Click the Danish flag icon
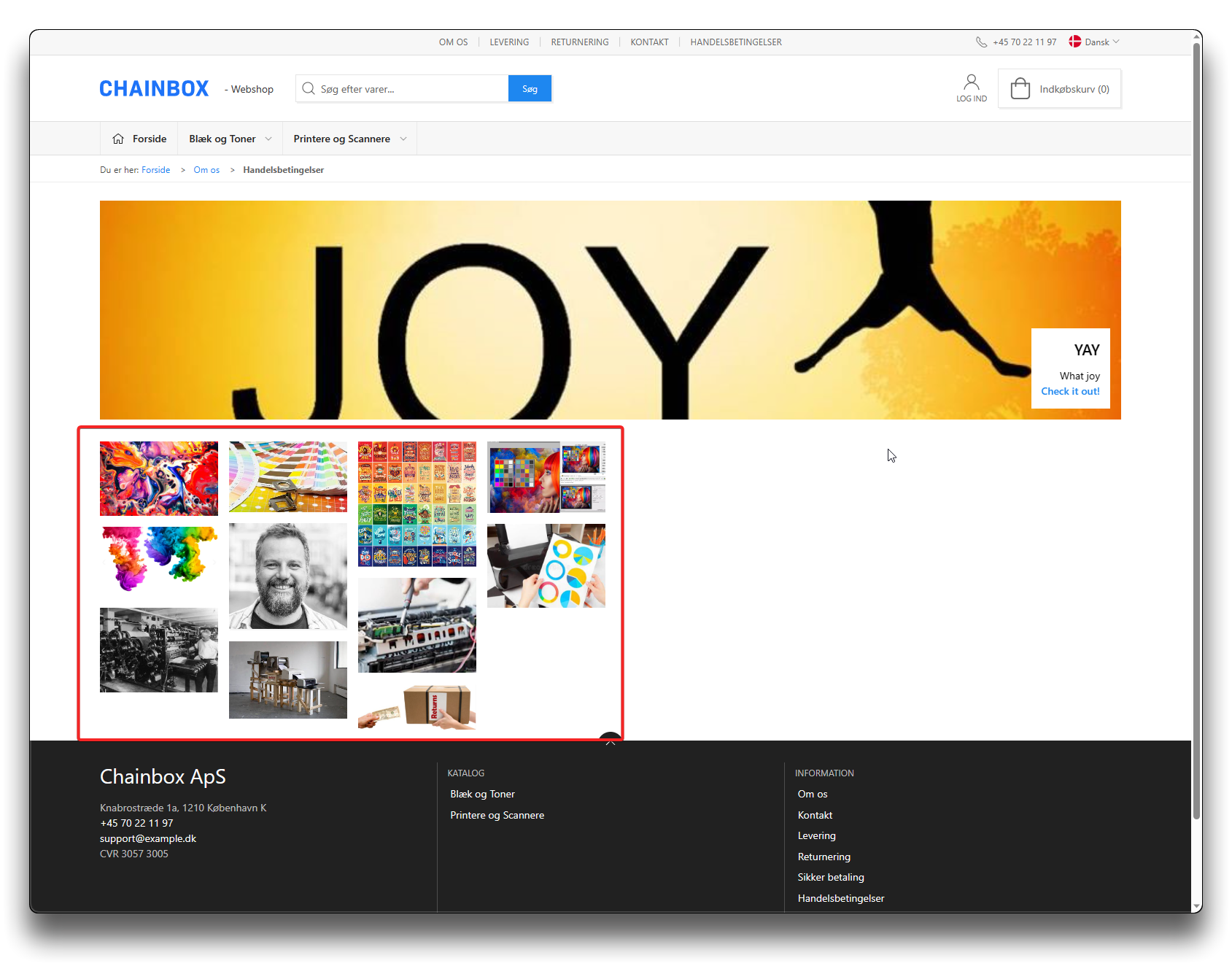 coord(1075,42)
